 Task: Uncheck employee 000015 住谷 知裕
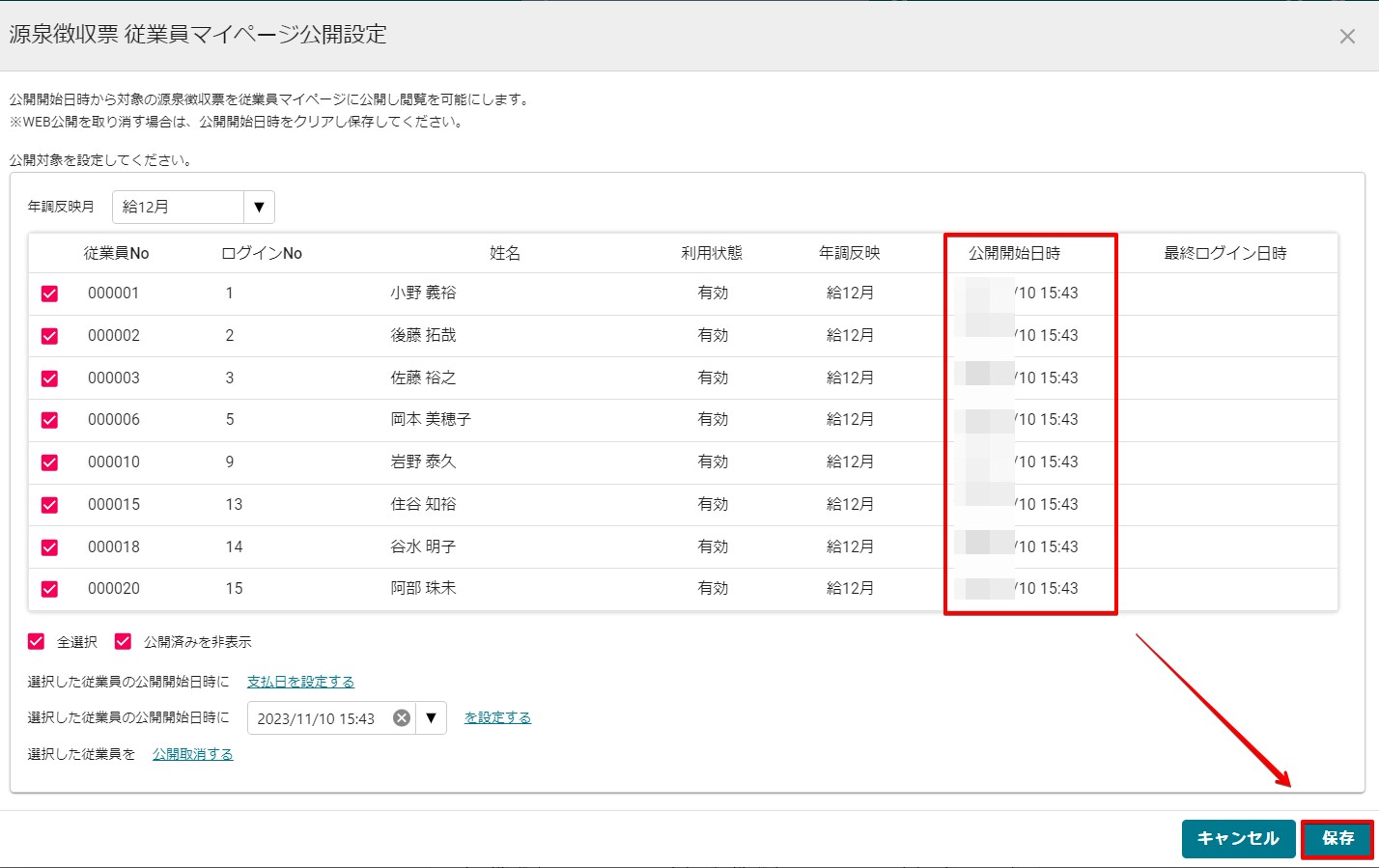click(x=49, y=505)
